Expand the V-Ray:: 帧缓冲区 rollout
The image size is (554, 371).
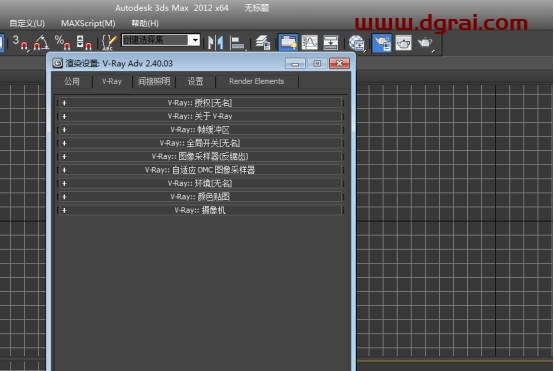pos(200,130)
